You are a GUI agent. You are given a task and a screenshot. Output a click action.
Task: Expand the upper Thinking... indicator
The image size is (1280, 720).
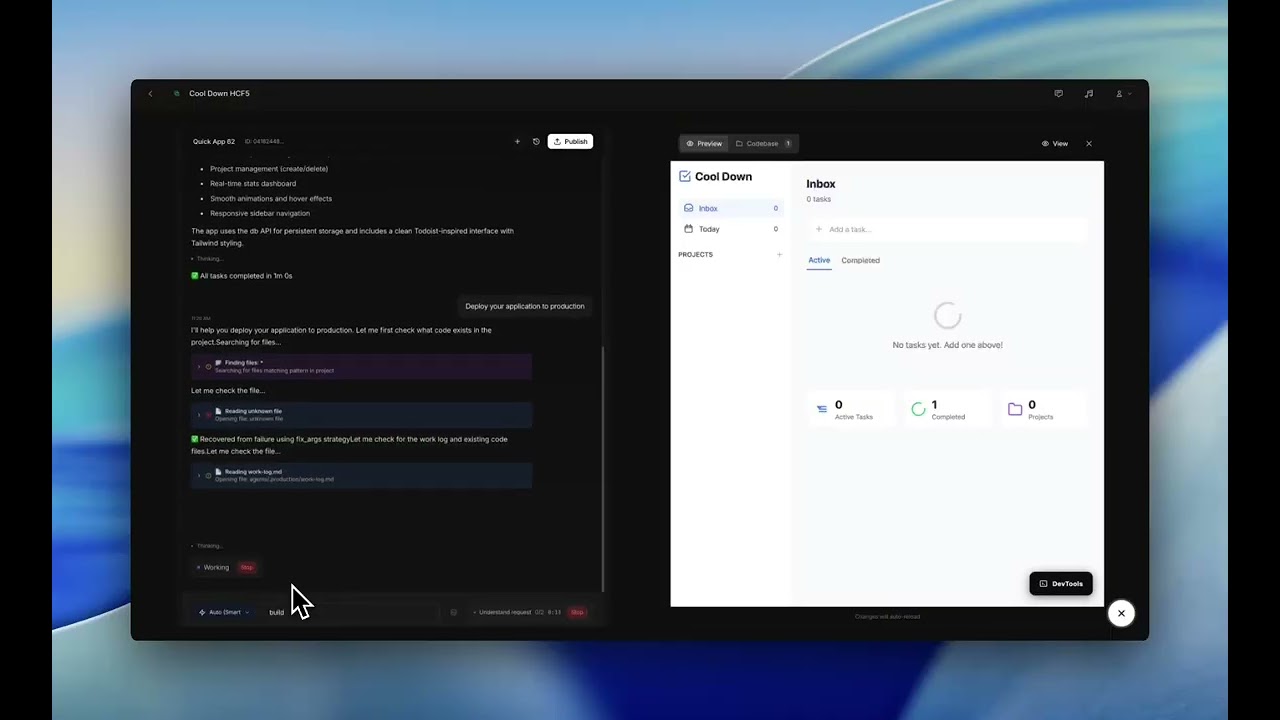click(207, 259)
